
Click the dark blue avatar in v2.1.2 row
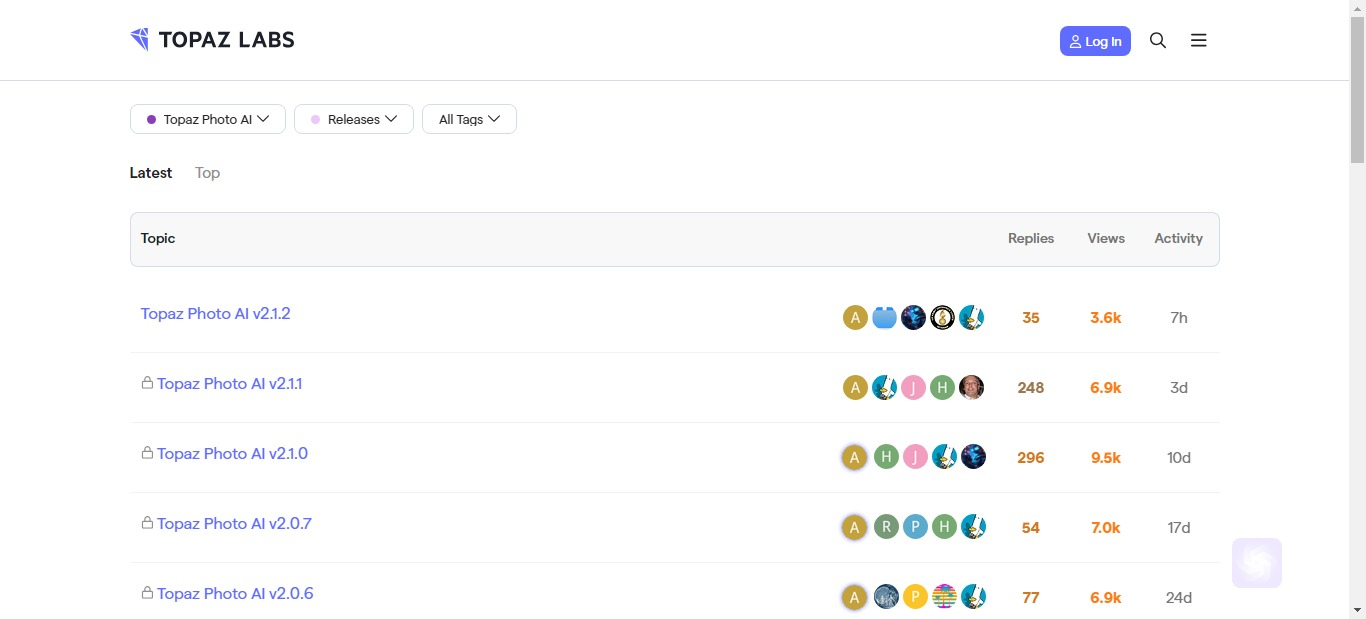coord(913,318)
